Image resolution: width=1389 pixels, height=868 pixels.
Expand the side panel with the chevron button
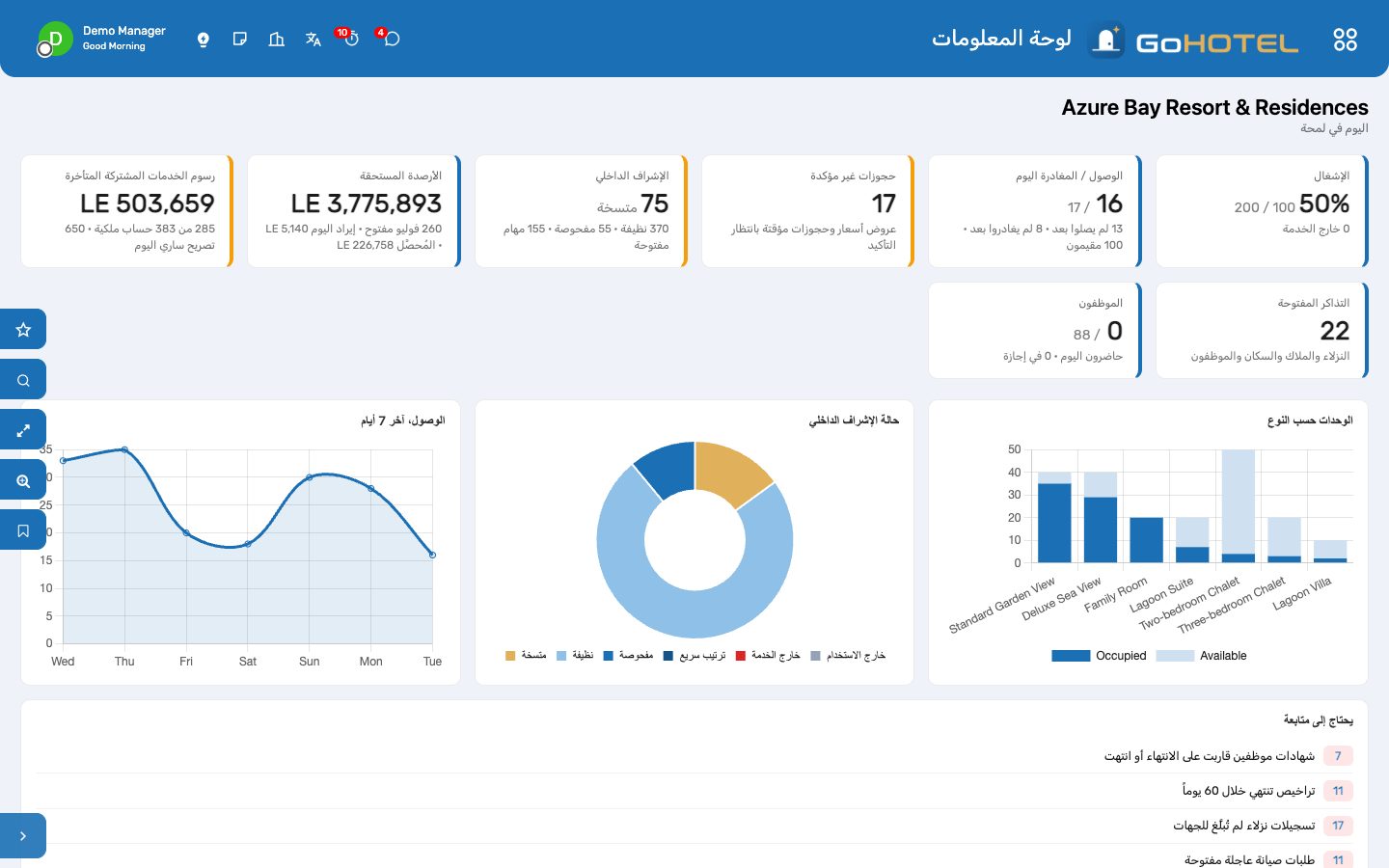(23, 836)
